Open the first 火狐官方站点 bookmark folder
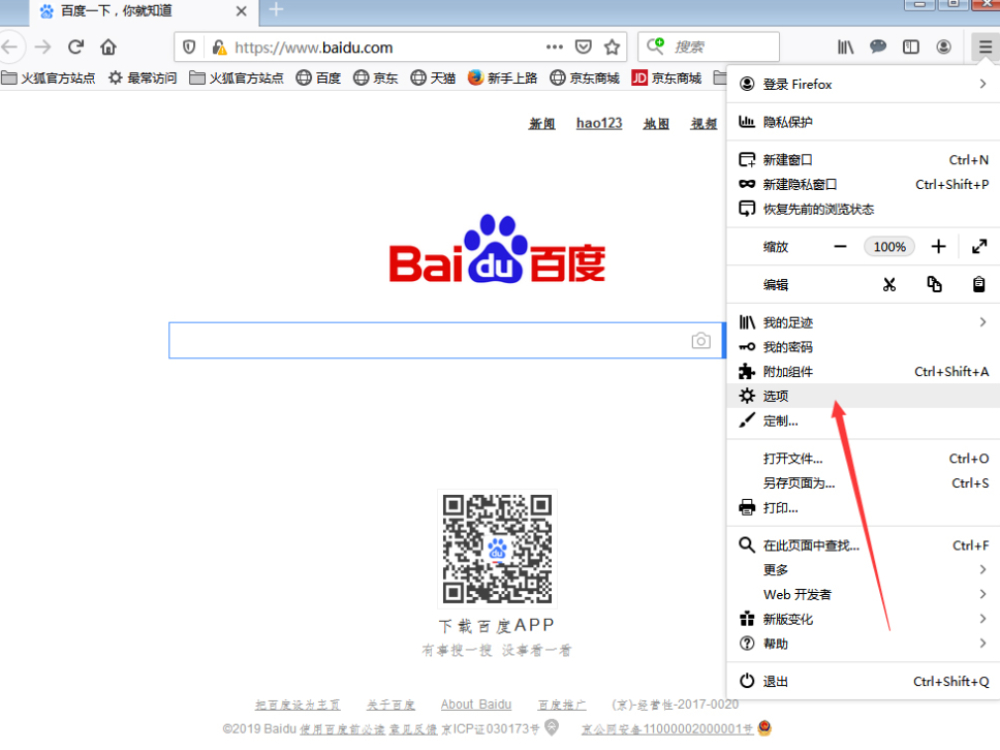Viewport: 1000px width, 750px height. (x=48, y=78)
